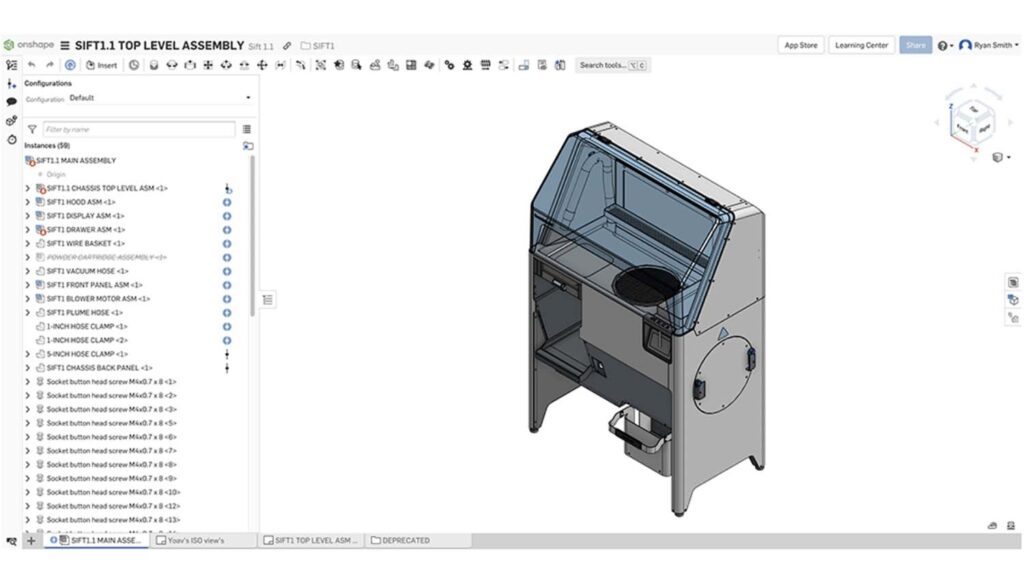Click the Undo arrow icon
Viewport: 1024px width, 576px height.
click(32, 65)
